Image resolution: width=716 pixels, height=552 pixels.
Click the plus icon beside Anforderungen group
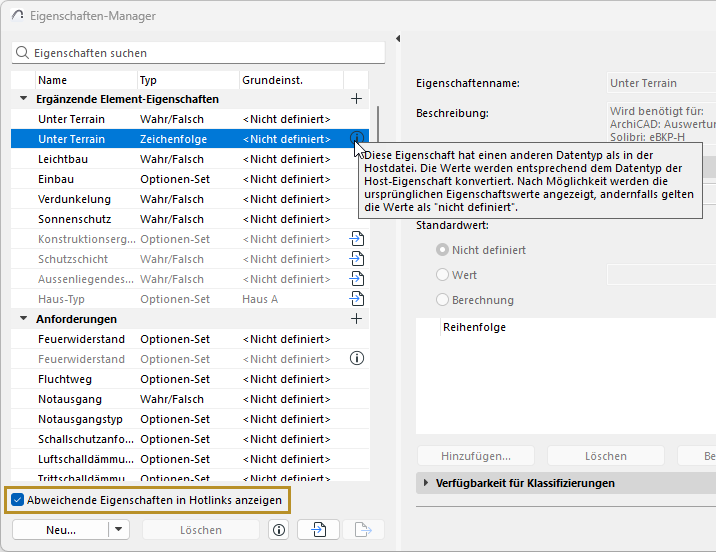(356, 319)
